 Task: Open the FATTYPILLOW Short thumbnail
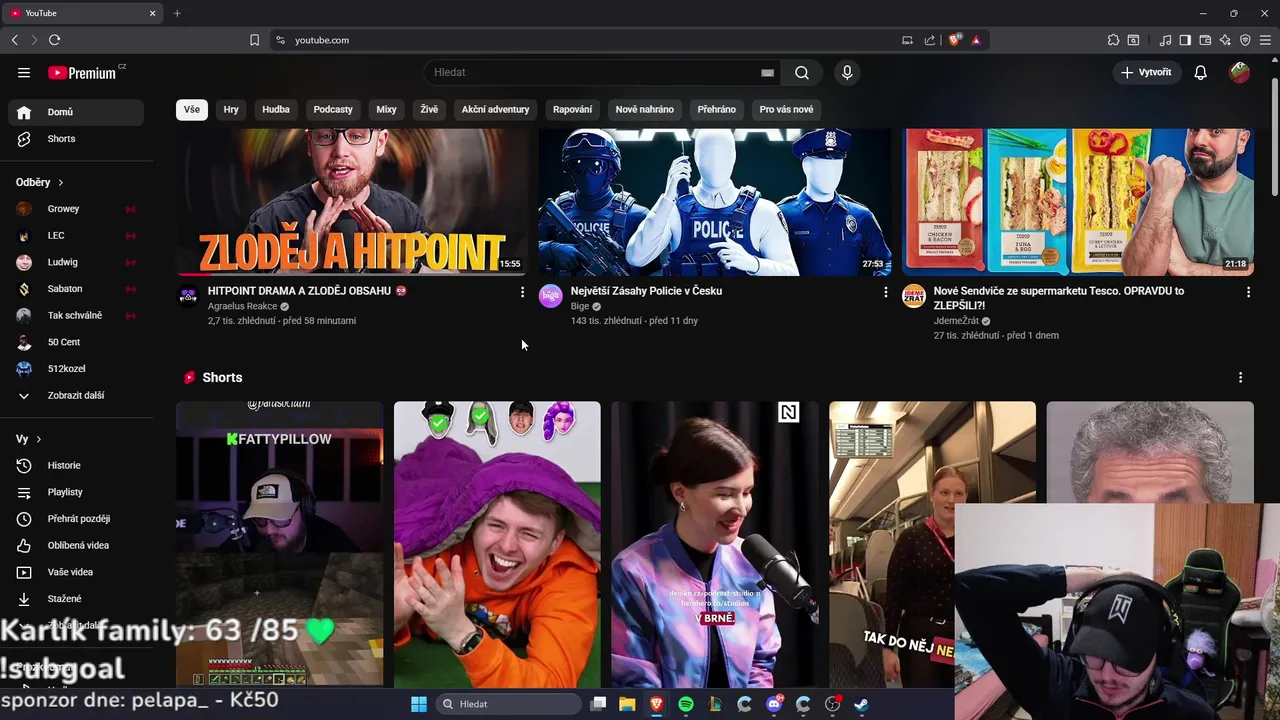(279, 544)
